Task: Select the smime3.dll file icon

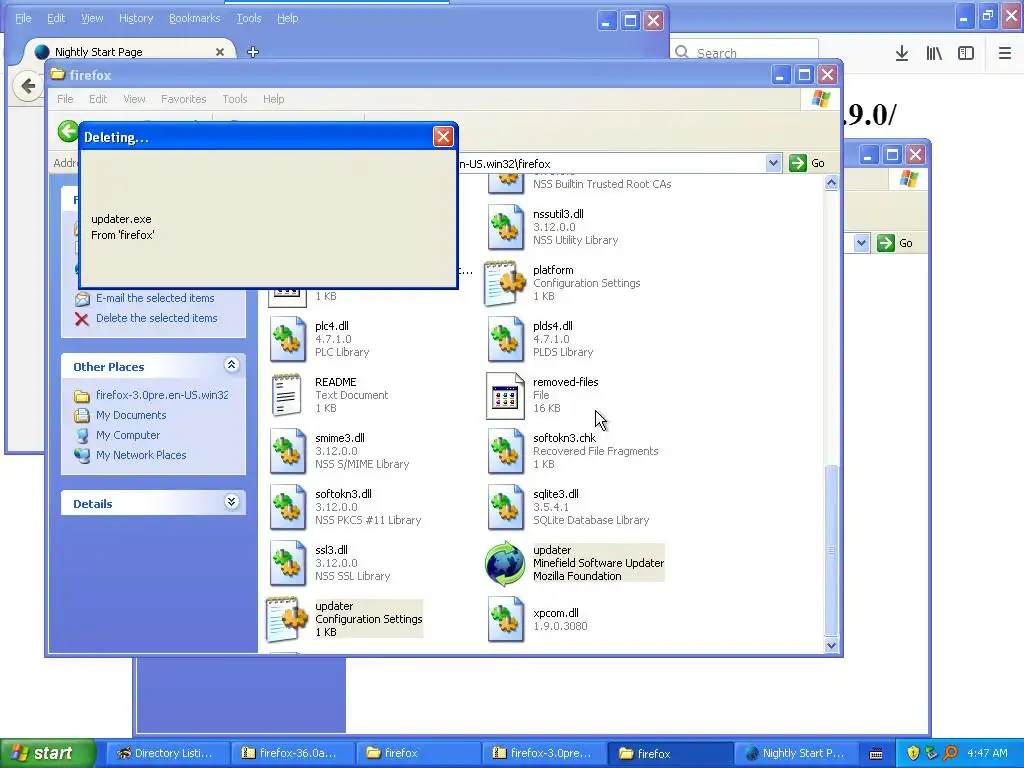Action: point(287,451)
